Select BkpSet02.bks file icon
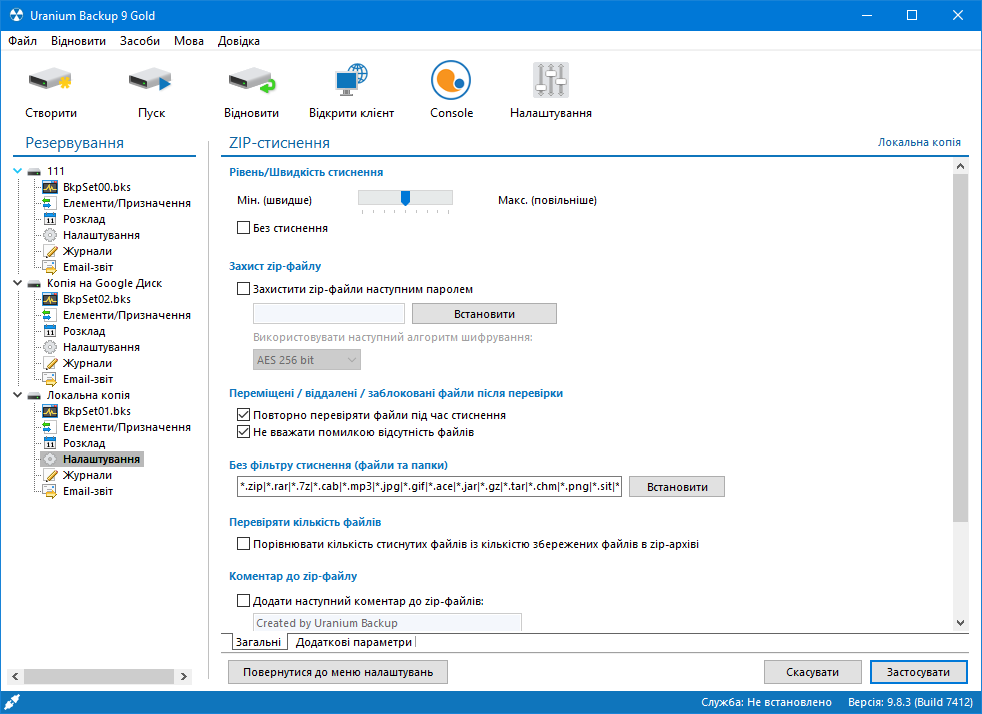 coord(50,299)
